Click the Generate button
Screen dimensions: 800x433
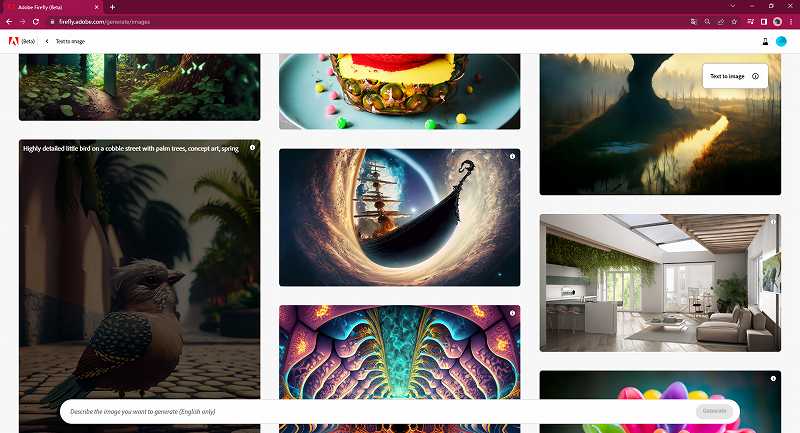(714, 411)
